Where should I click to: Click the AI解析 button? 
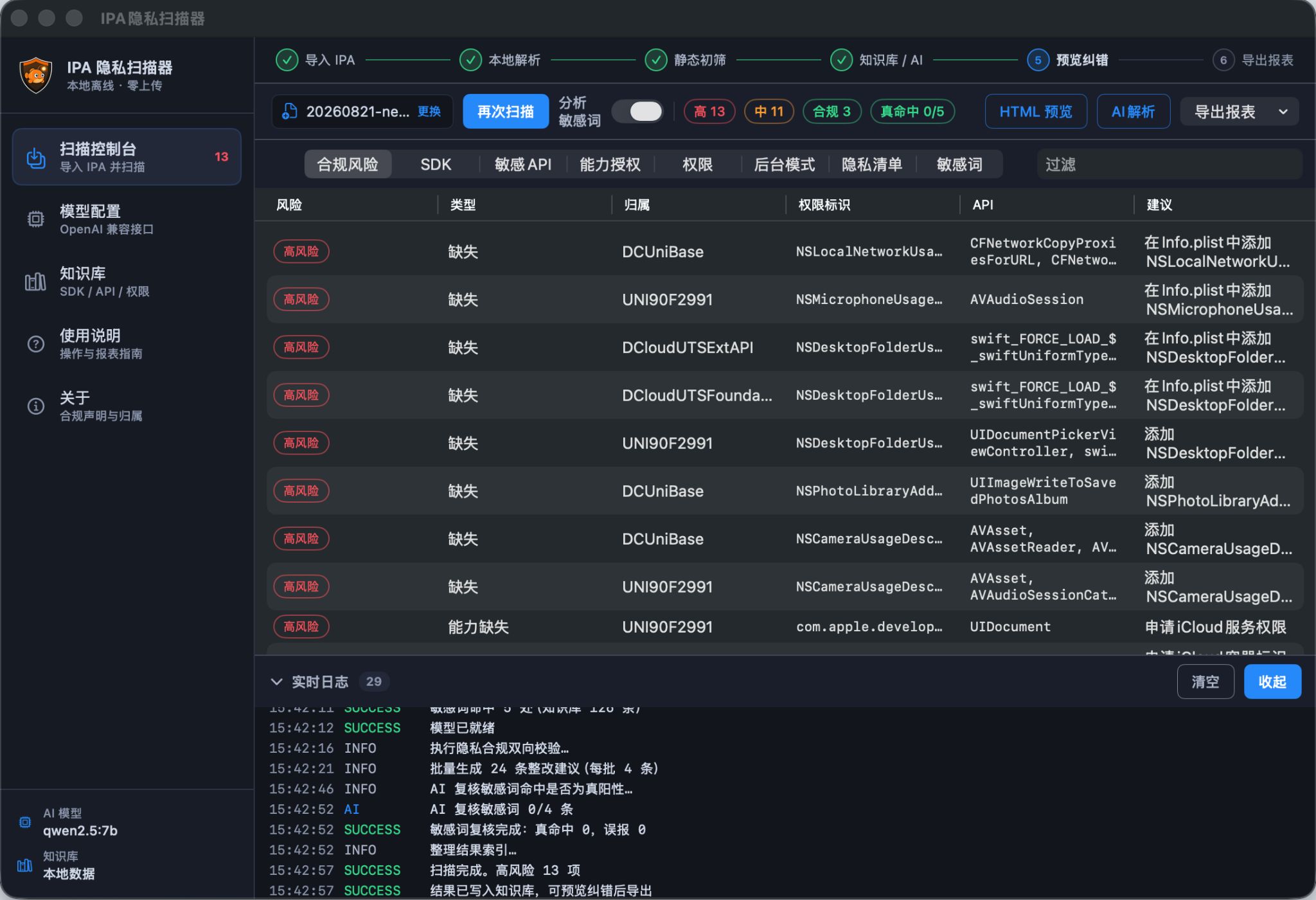(1134, 112)
